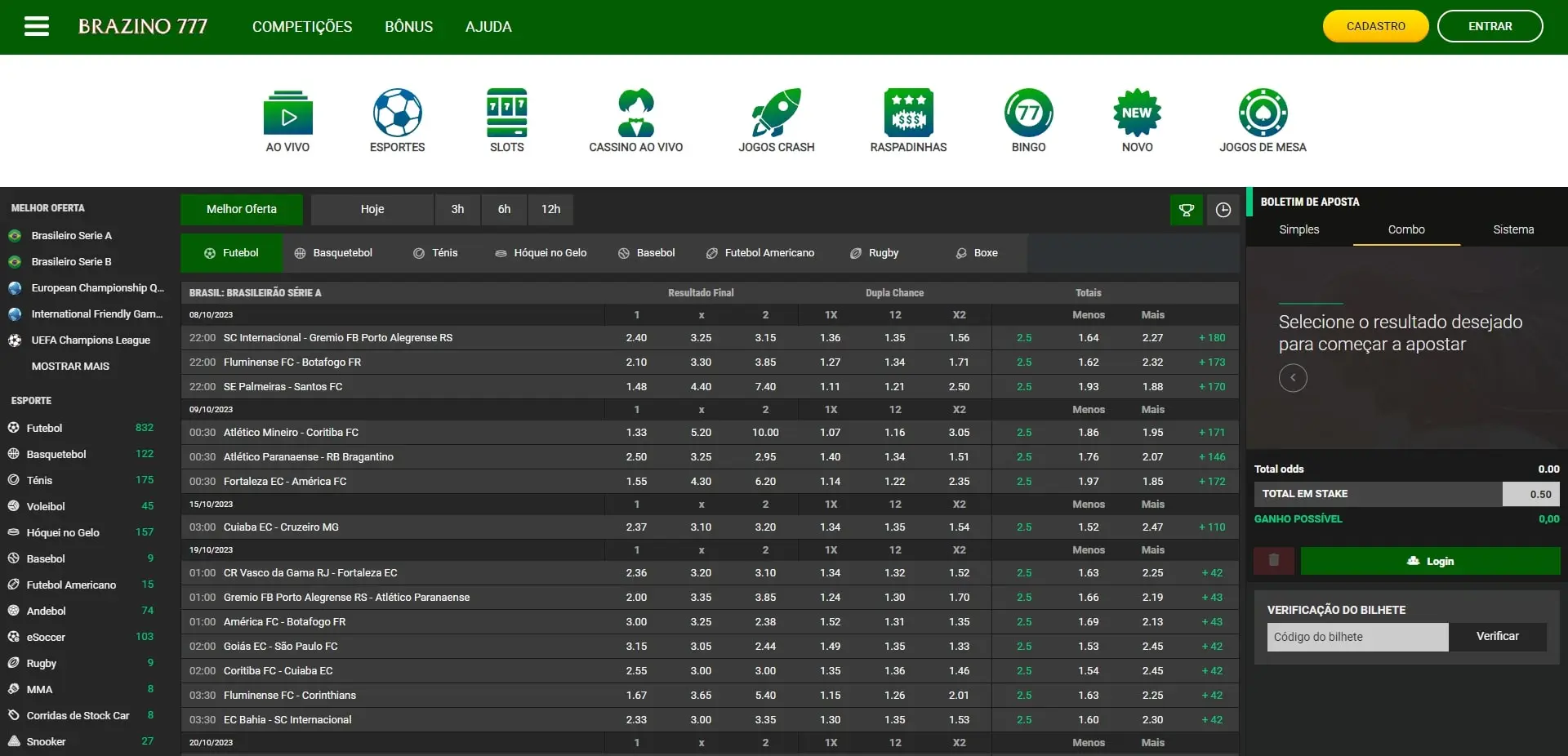Click the AO VIVO live play icon
The width and height of the screenshot is (1568, 756).
click(x=287, y=113)
